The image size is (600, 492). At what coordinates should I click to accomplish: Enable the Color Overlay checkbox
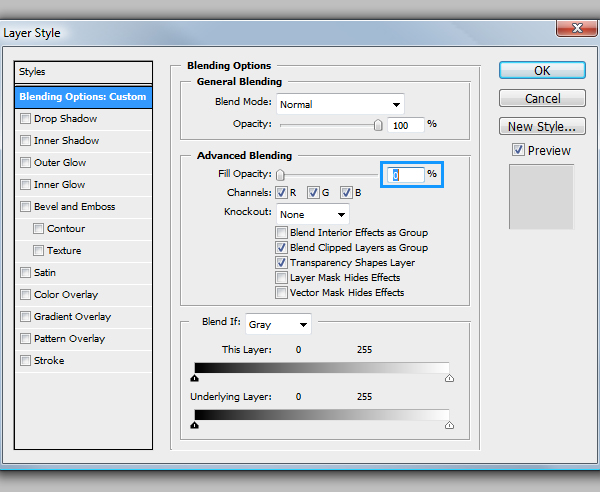[25, 295]
